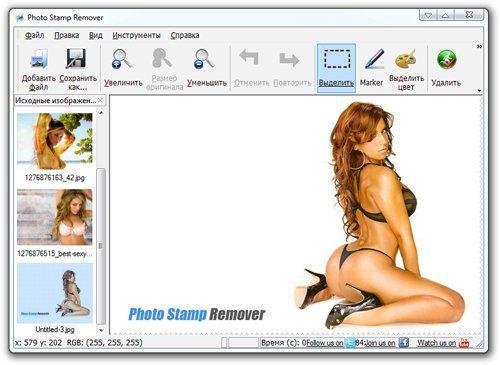Click the Добавить файл toolbar icon
500x365 pixels.
39,59
